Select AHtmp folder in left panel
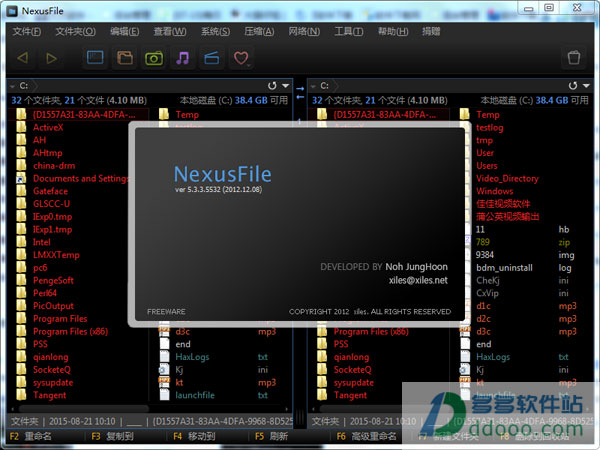This screenshot has height=450, width=600. tap(47, 153)
